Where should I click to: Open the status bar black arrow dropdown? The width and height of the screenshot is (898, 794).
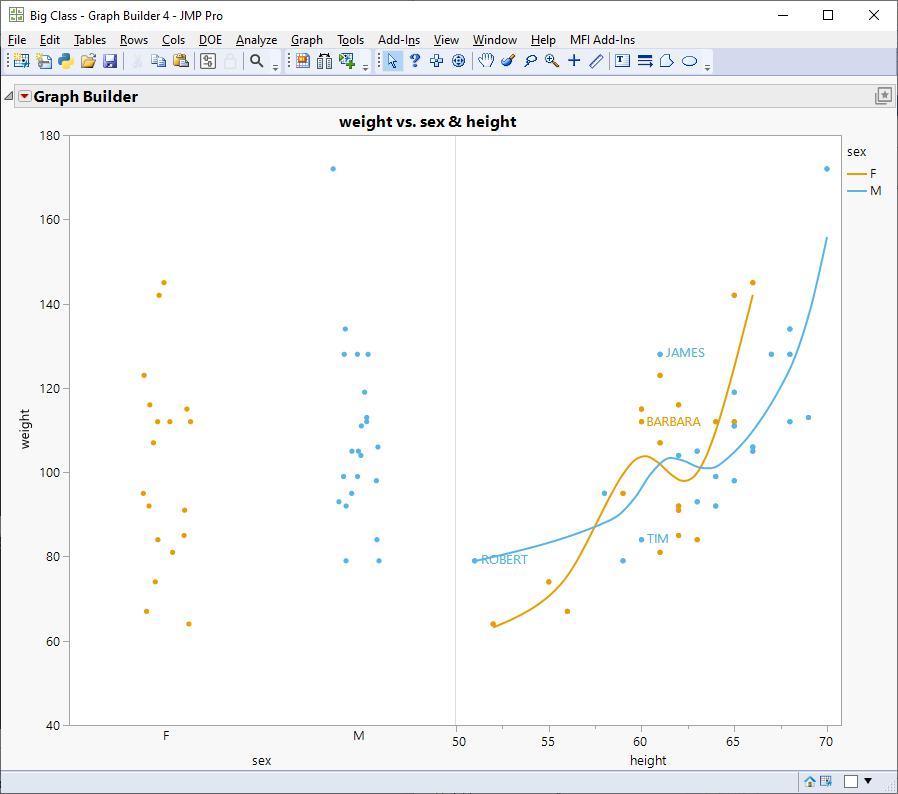tap(868, 781)
